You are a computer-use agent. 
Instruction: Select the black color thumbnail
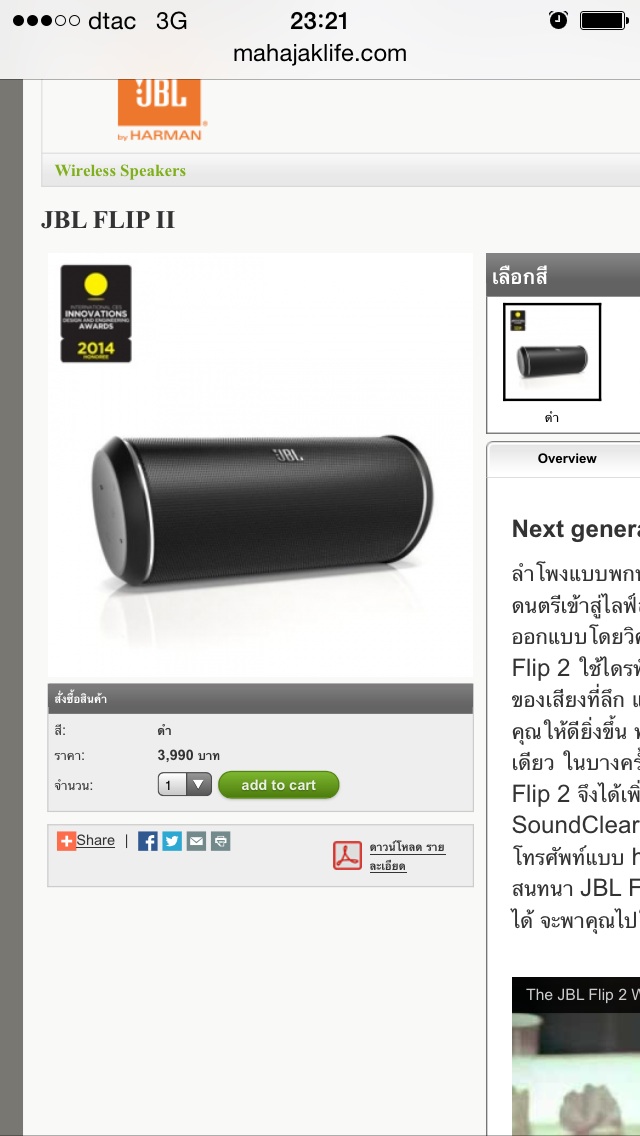(x=552, y=352)
